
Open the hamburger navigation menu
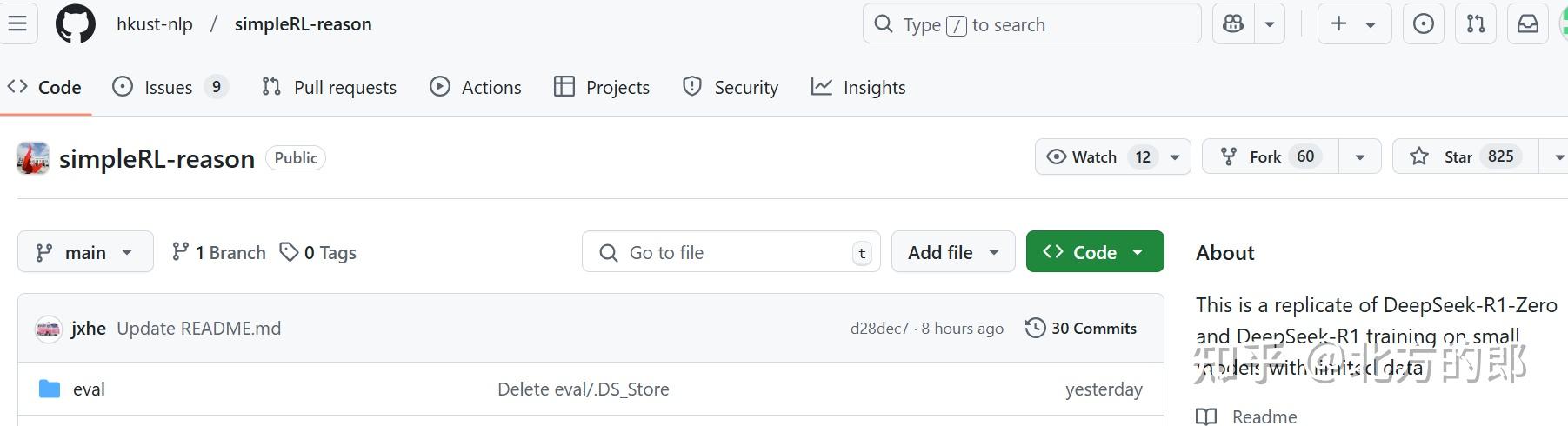[17, 23]
